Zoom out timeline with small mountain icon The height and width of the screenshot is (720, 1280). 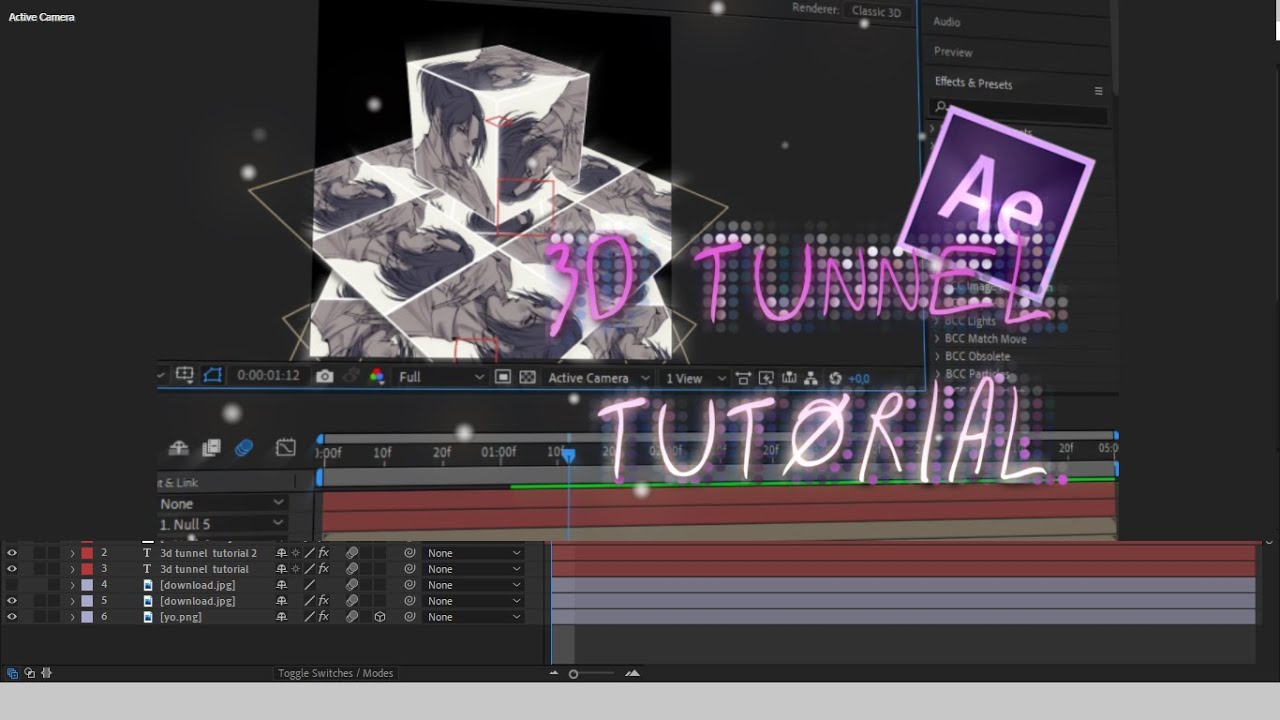(x=554, y=673)
